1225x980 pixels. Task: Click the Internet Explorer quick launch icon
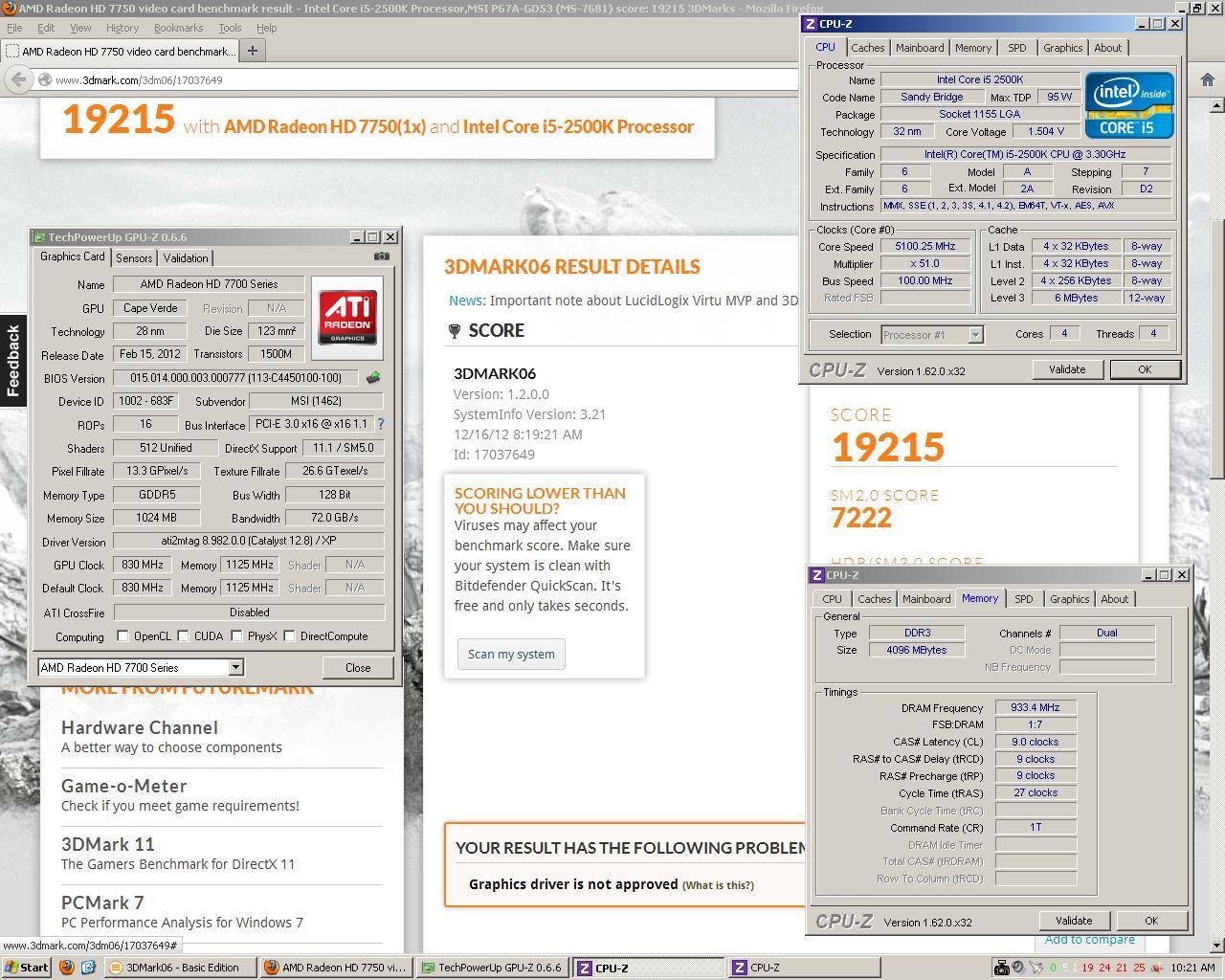click(87, 968)
